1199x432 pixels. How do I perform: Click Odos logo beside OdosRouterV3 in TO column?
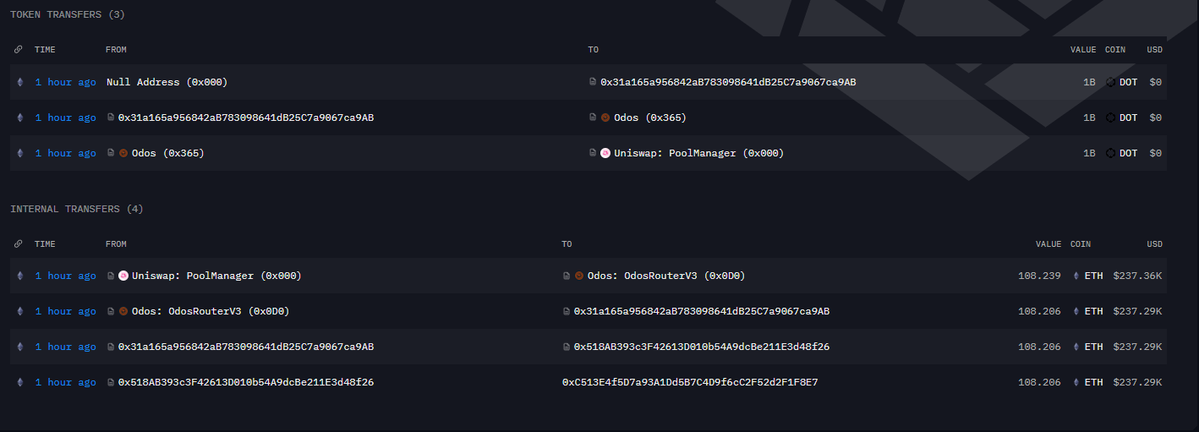pos(579,276)
